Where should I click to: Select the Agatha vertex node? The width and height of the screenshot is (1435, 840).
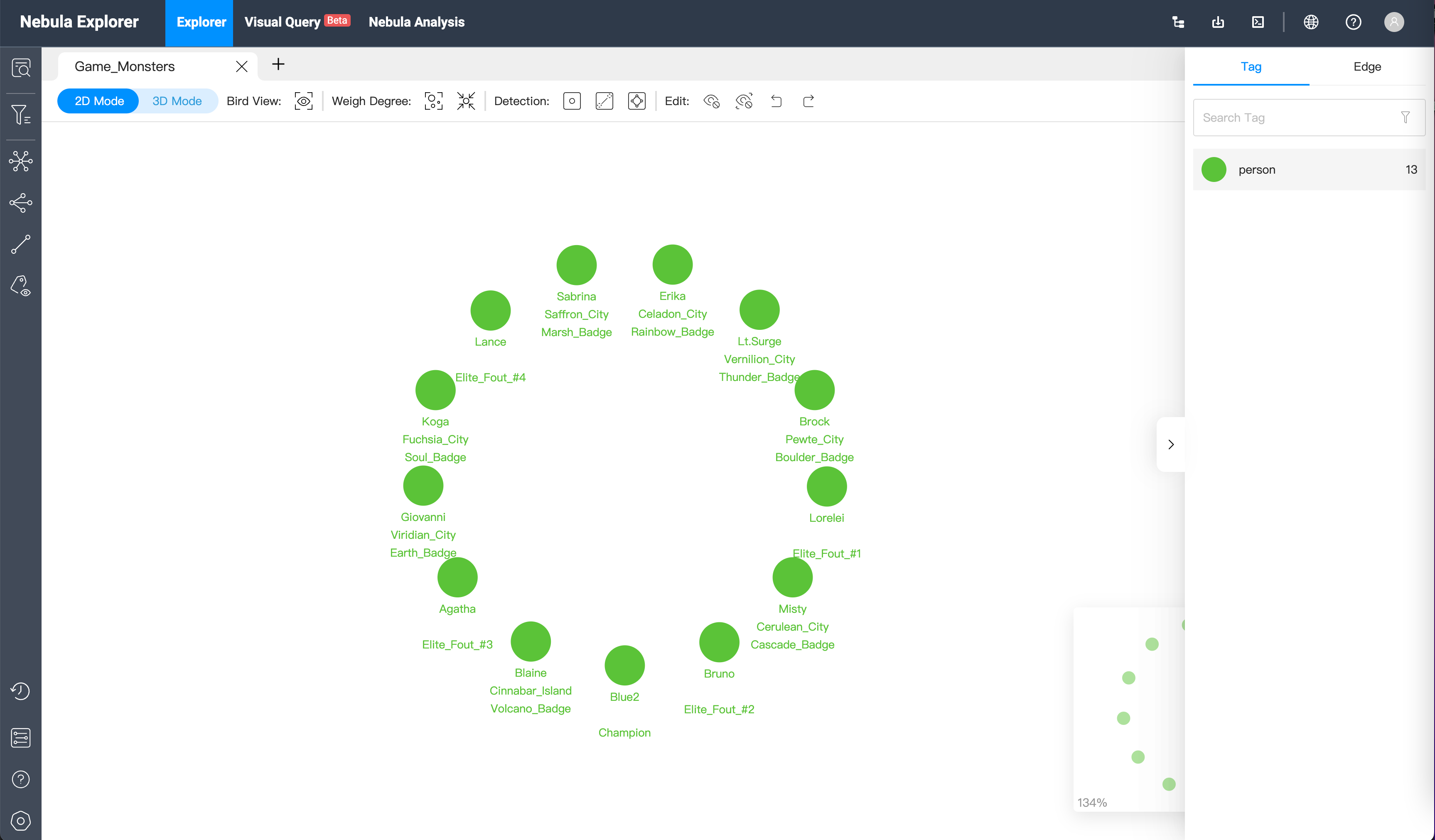click(x=457, y=577)
